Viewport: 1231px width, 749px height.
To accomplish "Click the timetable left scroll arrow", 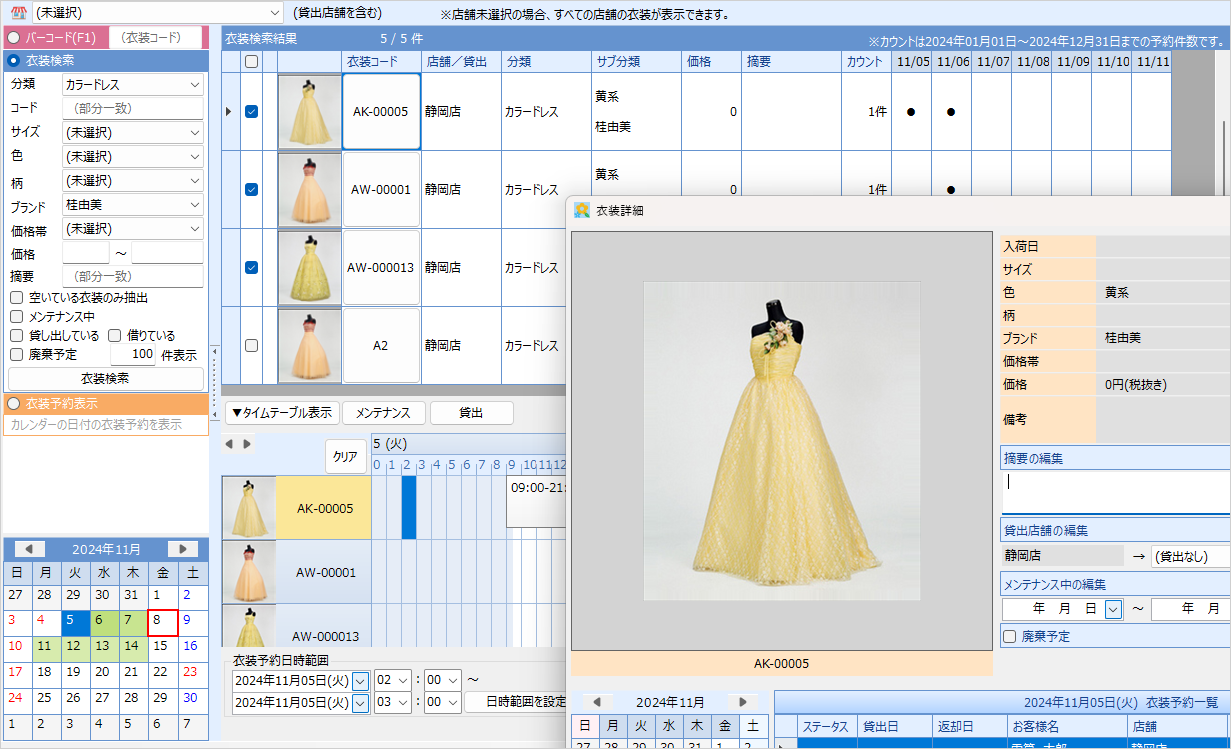I will coord(228,443).
